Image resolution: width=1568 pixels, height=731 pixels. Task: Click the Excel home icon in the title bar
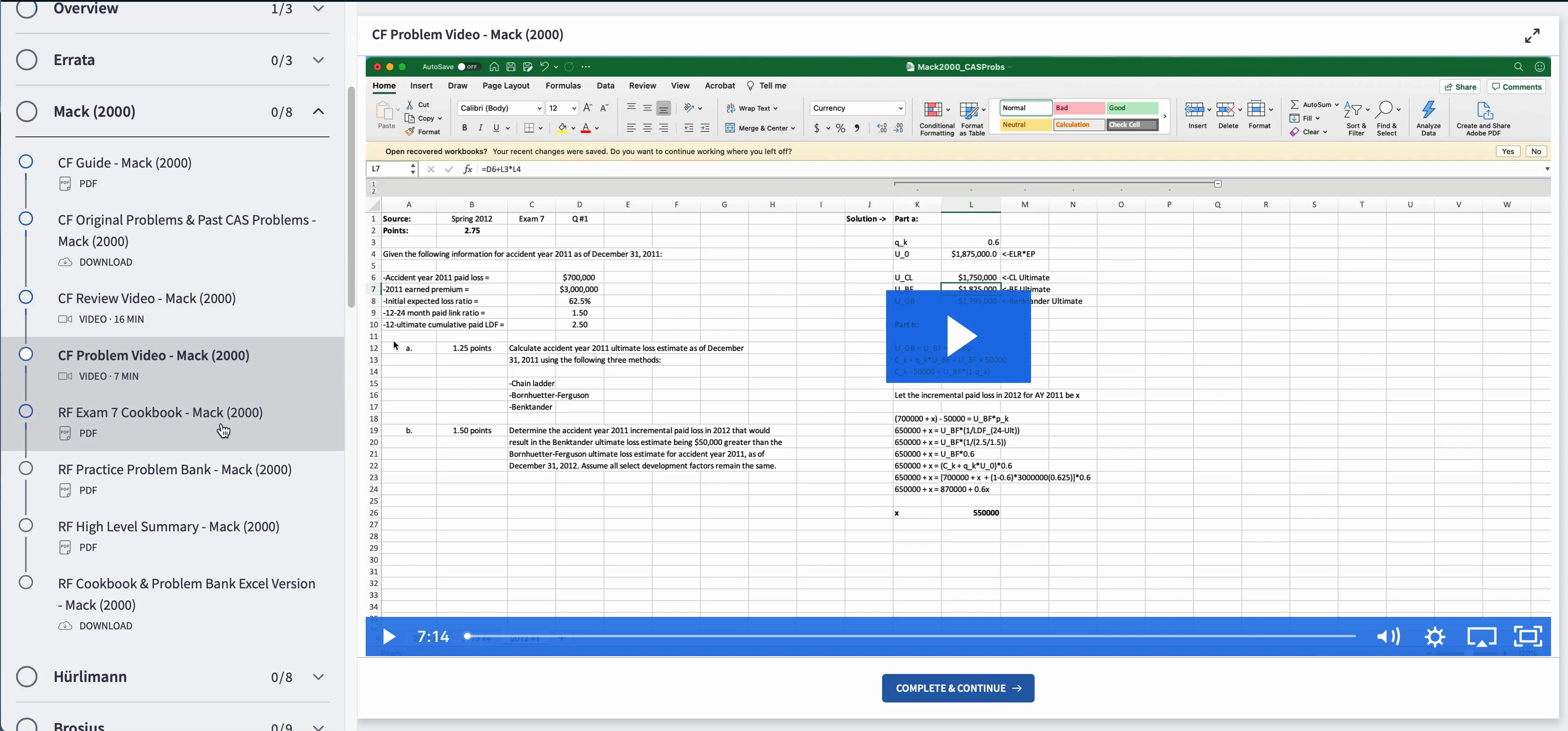494,67
